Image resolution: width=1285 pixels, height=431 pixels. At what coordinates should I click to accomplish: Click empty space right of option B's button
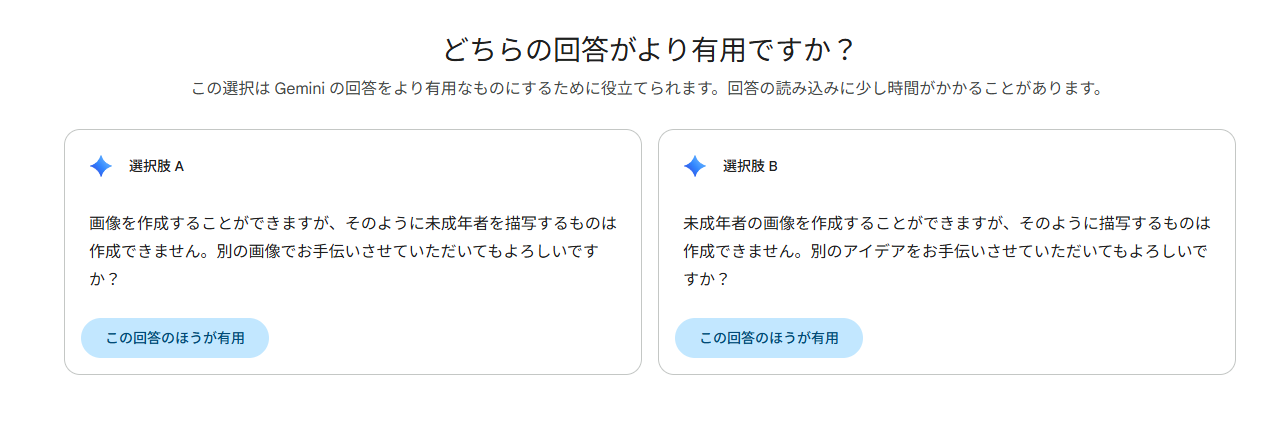point(1040,338)
